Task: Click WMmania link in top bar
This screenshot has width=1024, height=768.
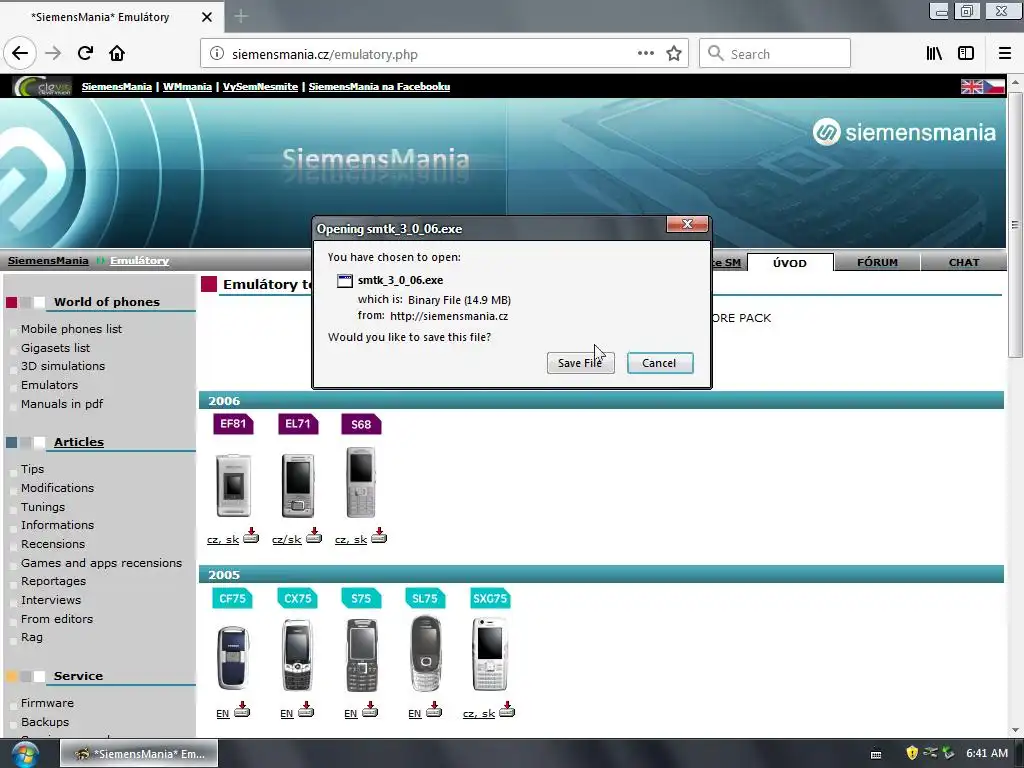Action: coord(187,86)
